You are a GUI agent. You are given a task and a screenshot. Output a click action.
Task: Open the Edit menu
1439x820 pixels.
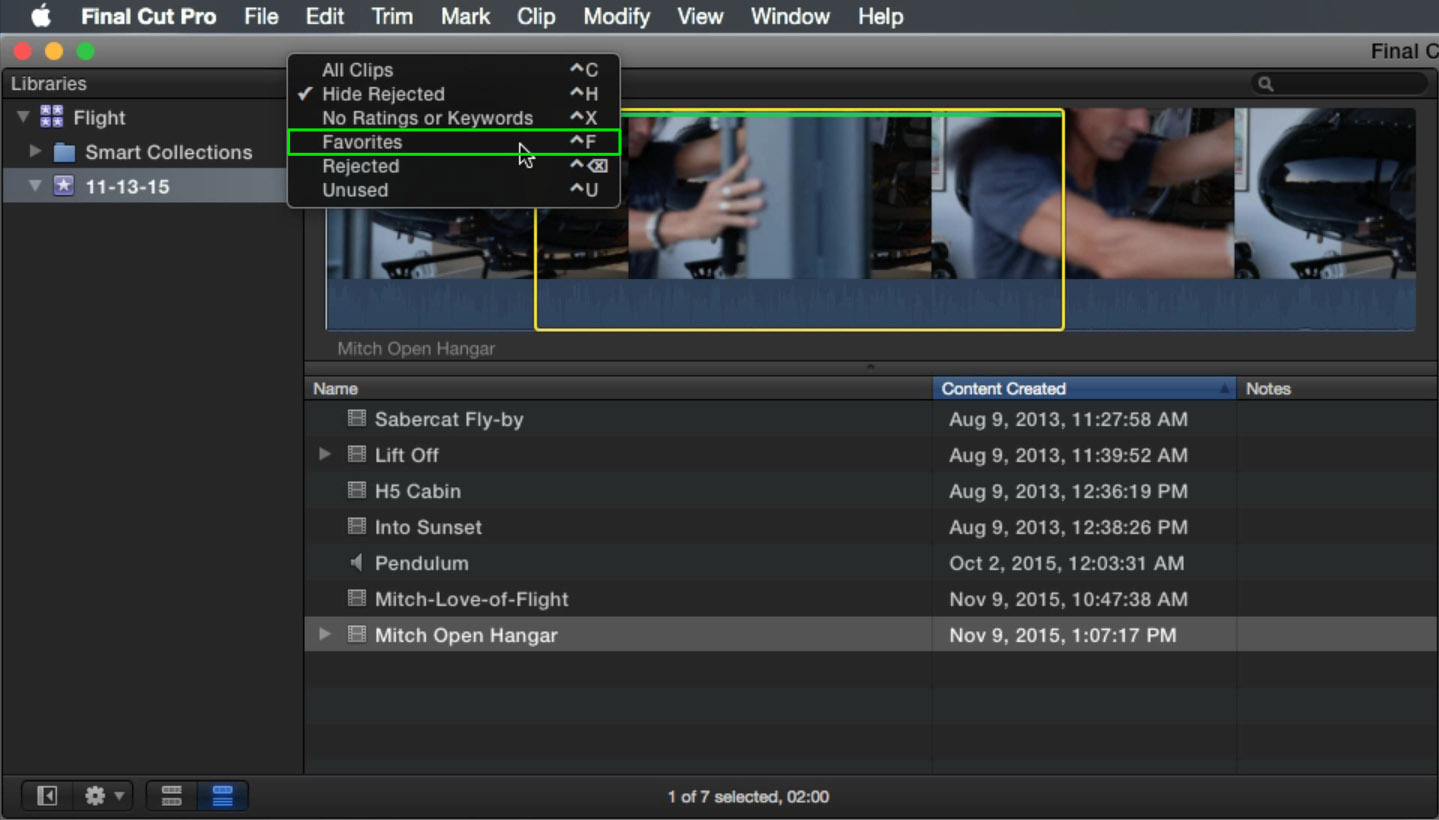(325, 17)
